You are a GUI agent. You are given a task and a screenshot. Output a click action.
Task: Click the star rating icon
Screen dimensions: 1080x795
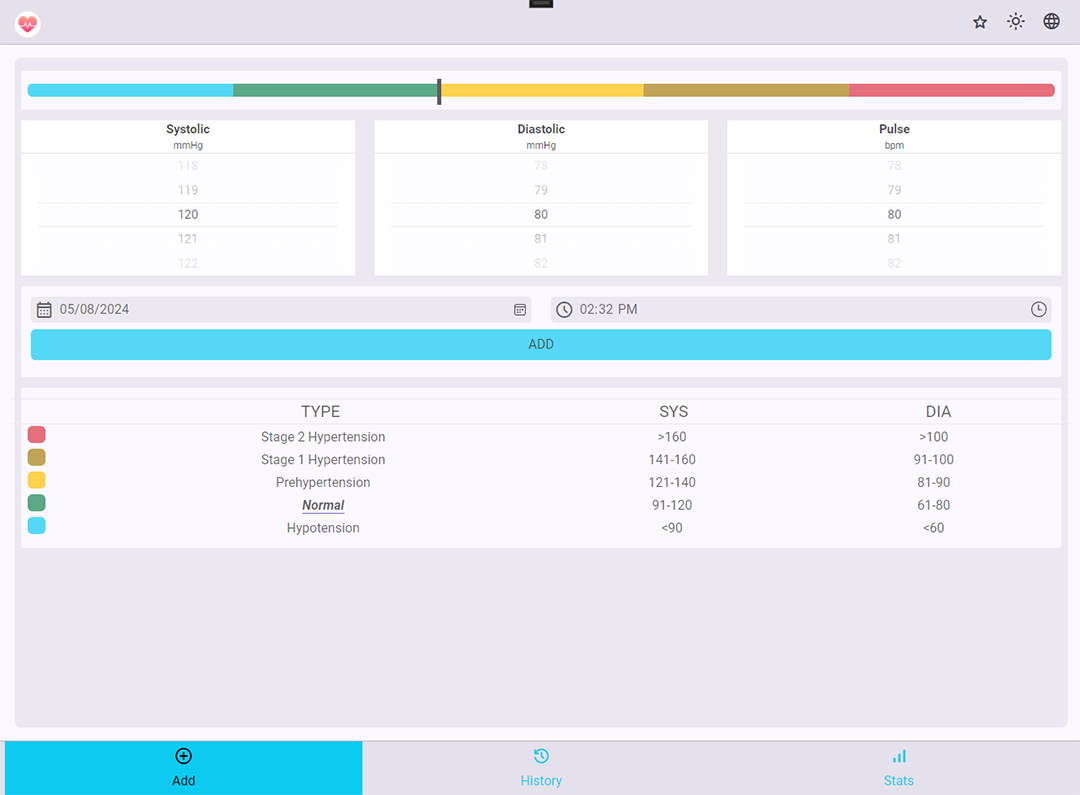coord(980,22)
